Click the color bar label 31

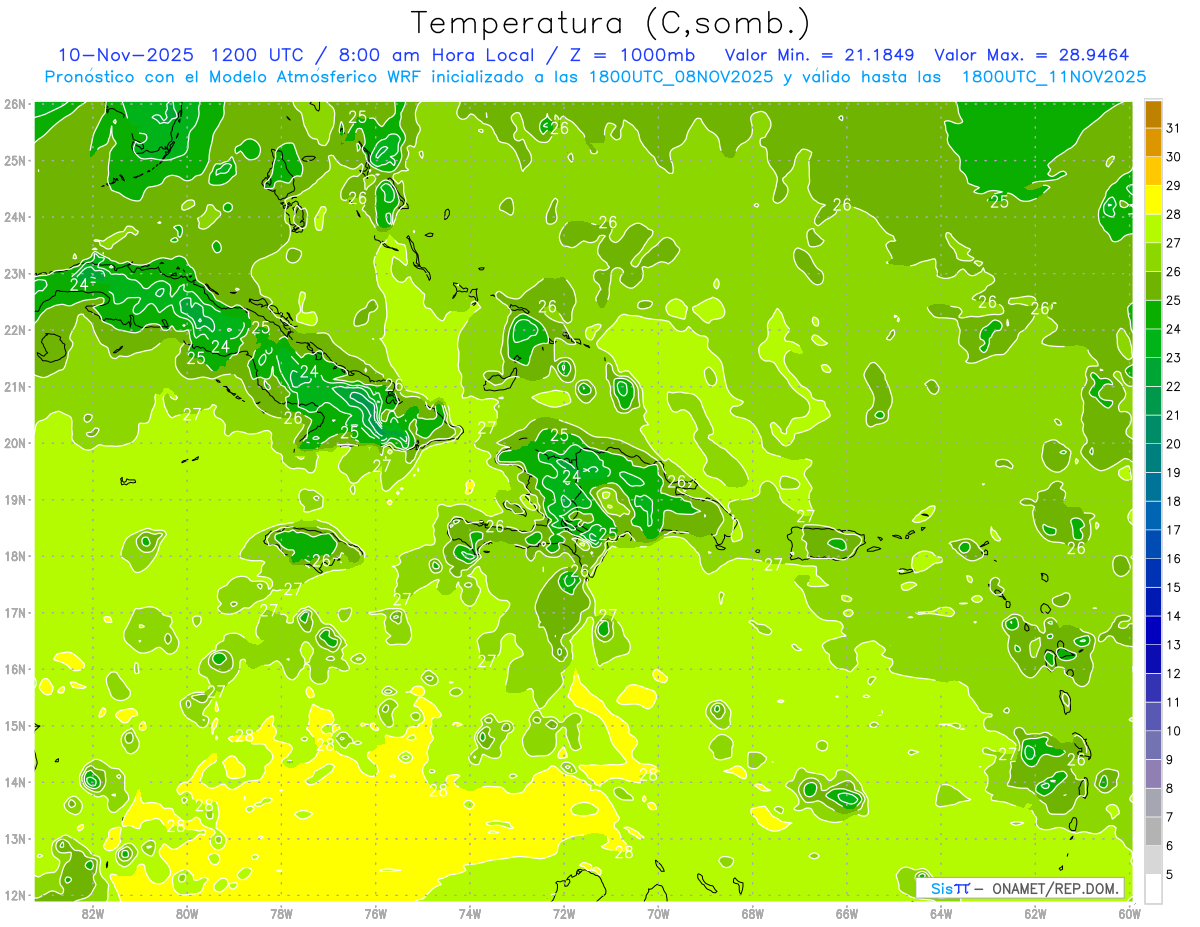(x=1173, y=128)
